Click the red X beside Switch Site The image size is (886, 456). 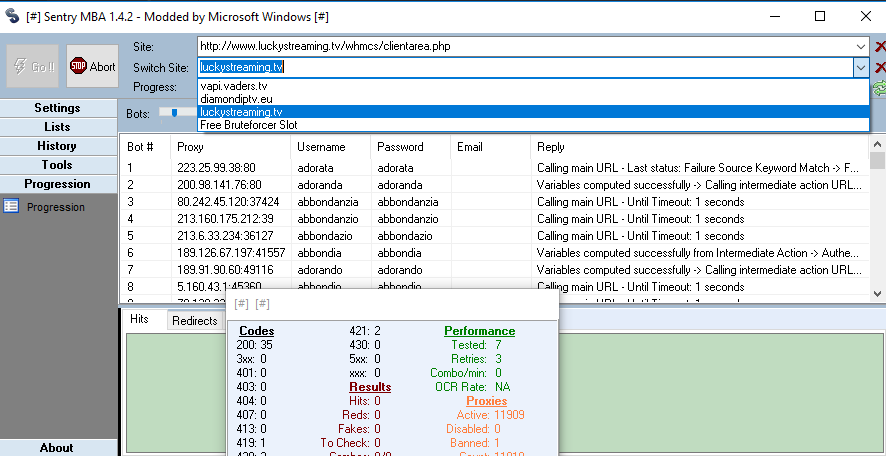click(880, 67)
